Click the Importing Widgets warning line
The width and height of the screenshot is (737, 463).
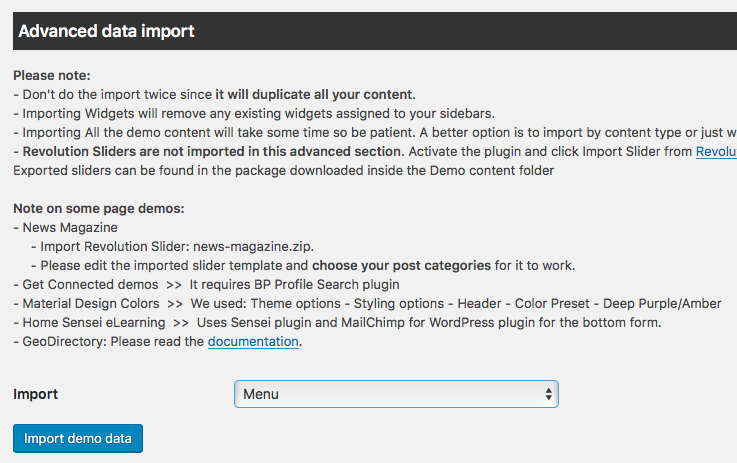pyautogui.click(x=254, y=114)
